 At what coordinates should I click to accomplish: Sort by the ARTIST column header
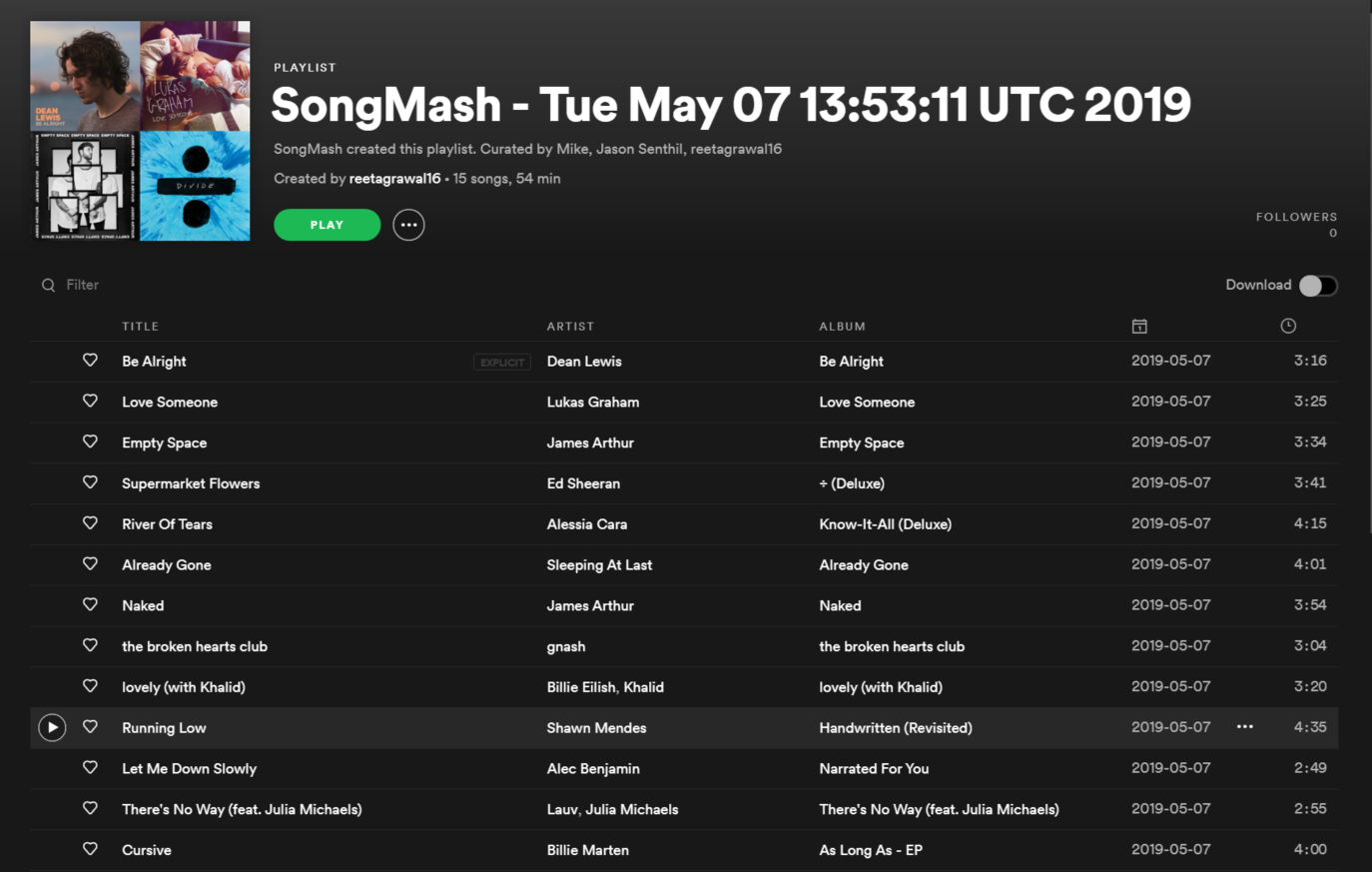click(x=570, y=327)
